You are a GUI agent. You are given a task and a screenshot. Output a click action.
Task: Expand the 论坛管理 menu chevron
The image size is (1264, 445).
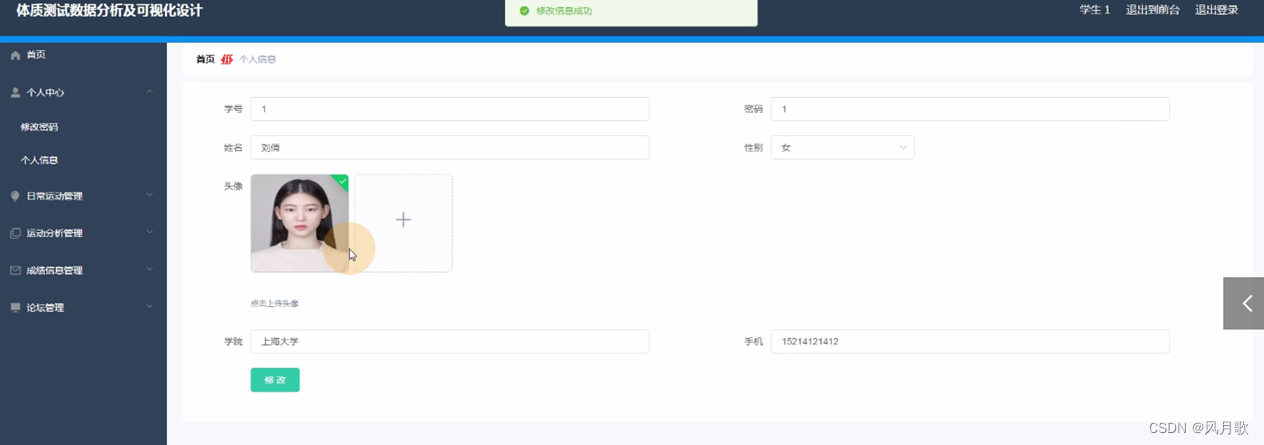pos(149,306)
